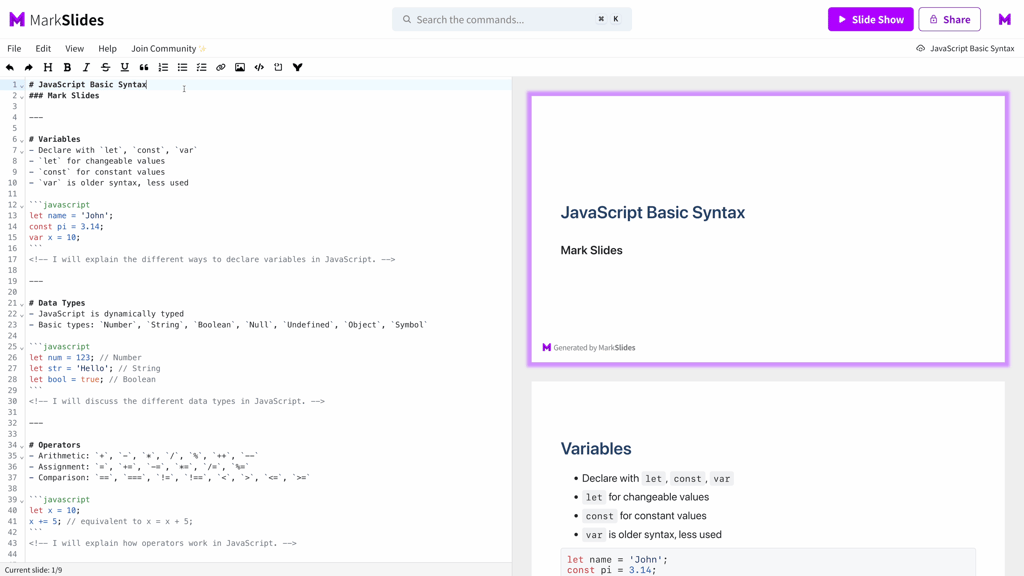Start the Slide Show
Viewport: 1024px width, 576px height.
point(870,19)
